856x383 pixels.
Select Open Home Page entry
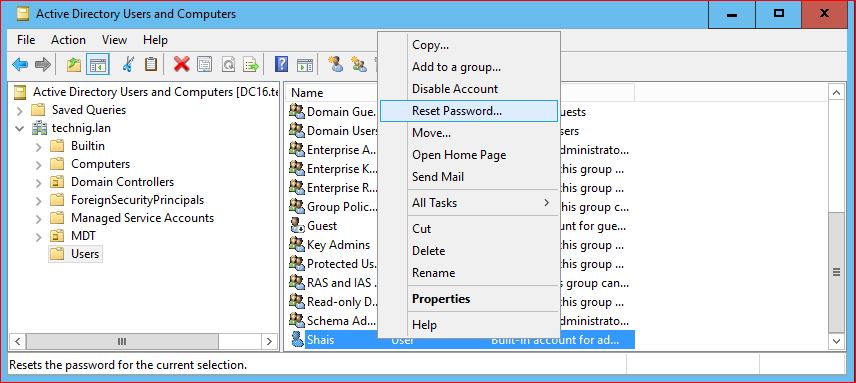coord(469,154)
